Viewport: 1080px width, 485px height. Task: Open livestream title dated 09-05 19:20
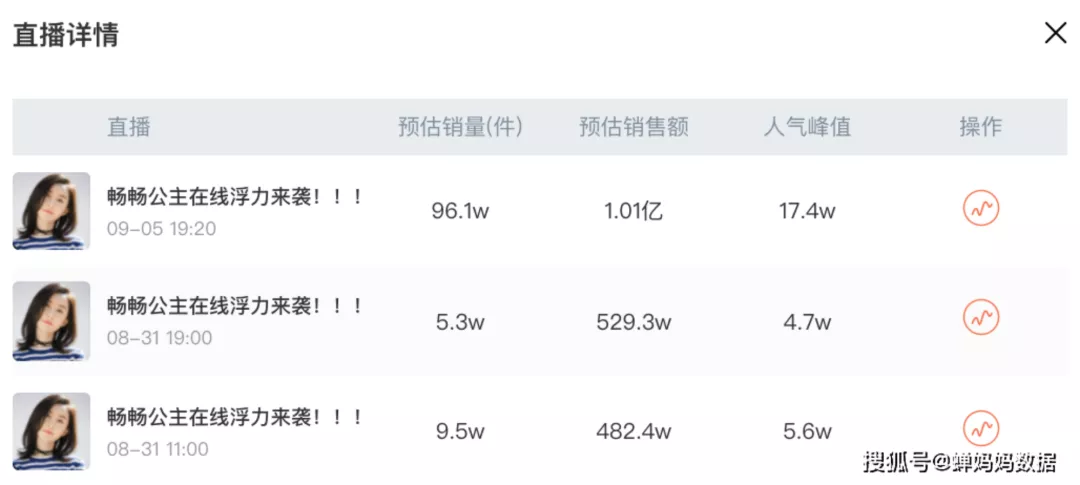pyautogui.click(x=235, y=197)
